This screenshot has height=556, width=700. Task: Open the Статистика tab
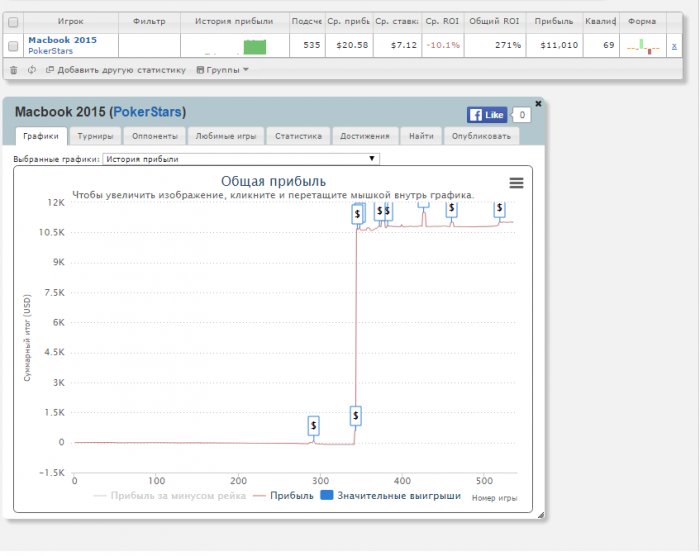click(x=298, y=136)
